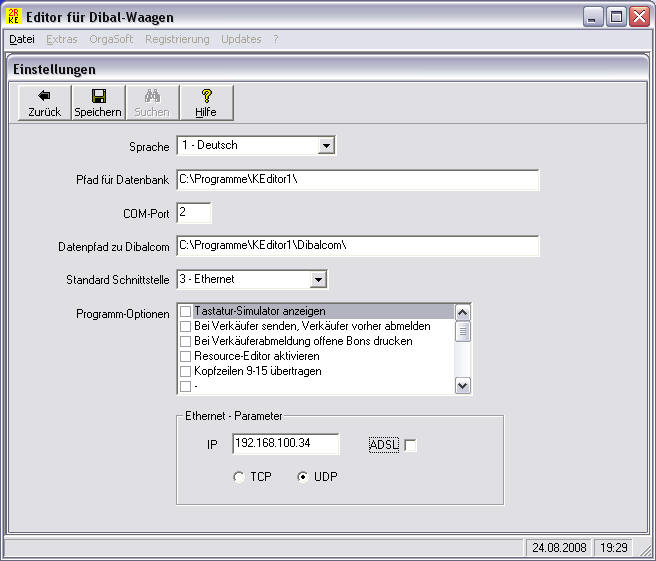Click the Speichern floppy disk icon
Viewport: 656px width, 561px height.
(x=98, y=96)
